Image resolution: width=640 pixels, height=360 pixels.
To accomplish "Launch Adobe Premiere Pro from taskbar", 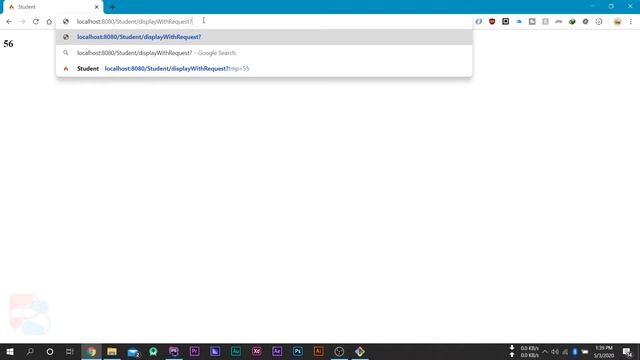I will pos(194,351).
